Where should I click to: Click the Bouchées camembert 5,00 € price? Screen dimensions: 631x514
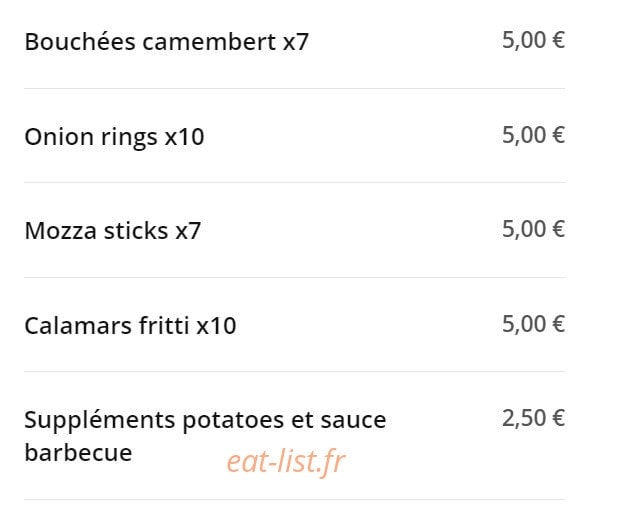pos(534,40)
